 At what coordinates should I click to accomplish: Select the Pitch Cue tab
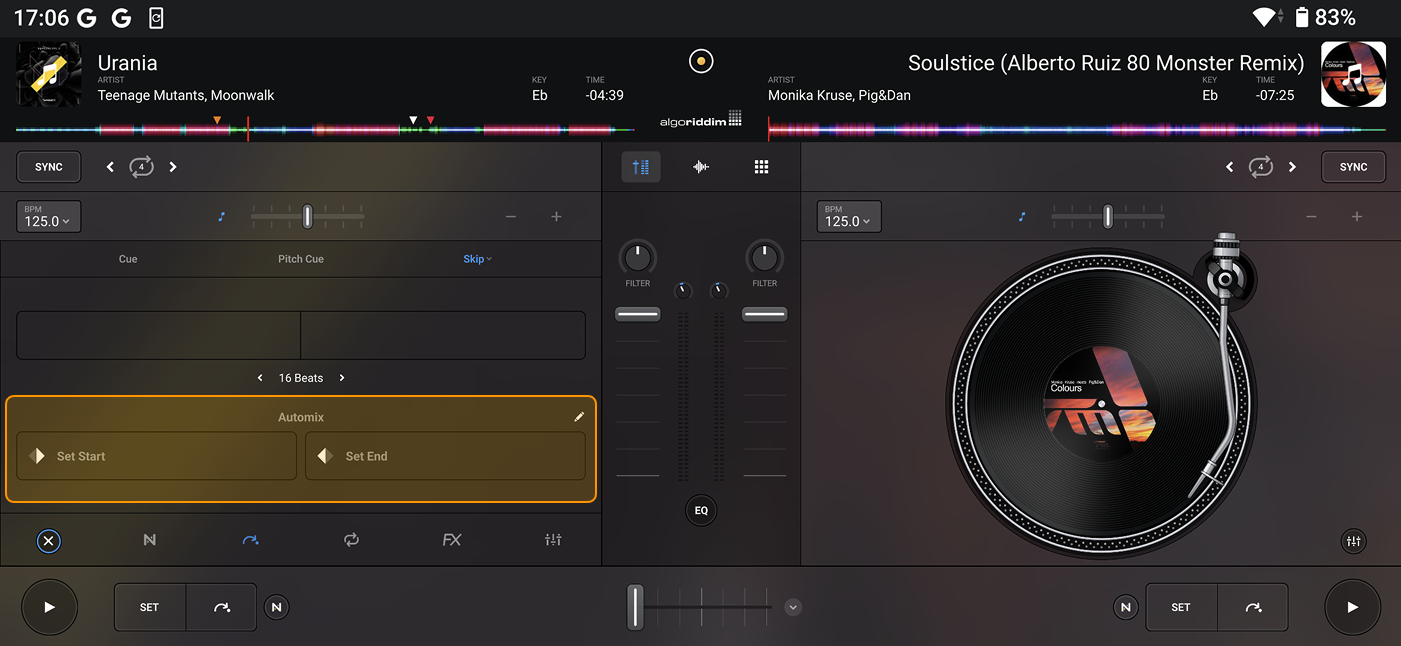[301, 259]
